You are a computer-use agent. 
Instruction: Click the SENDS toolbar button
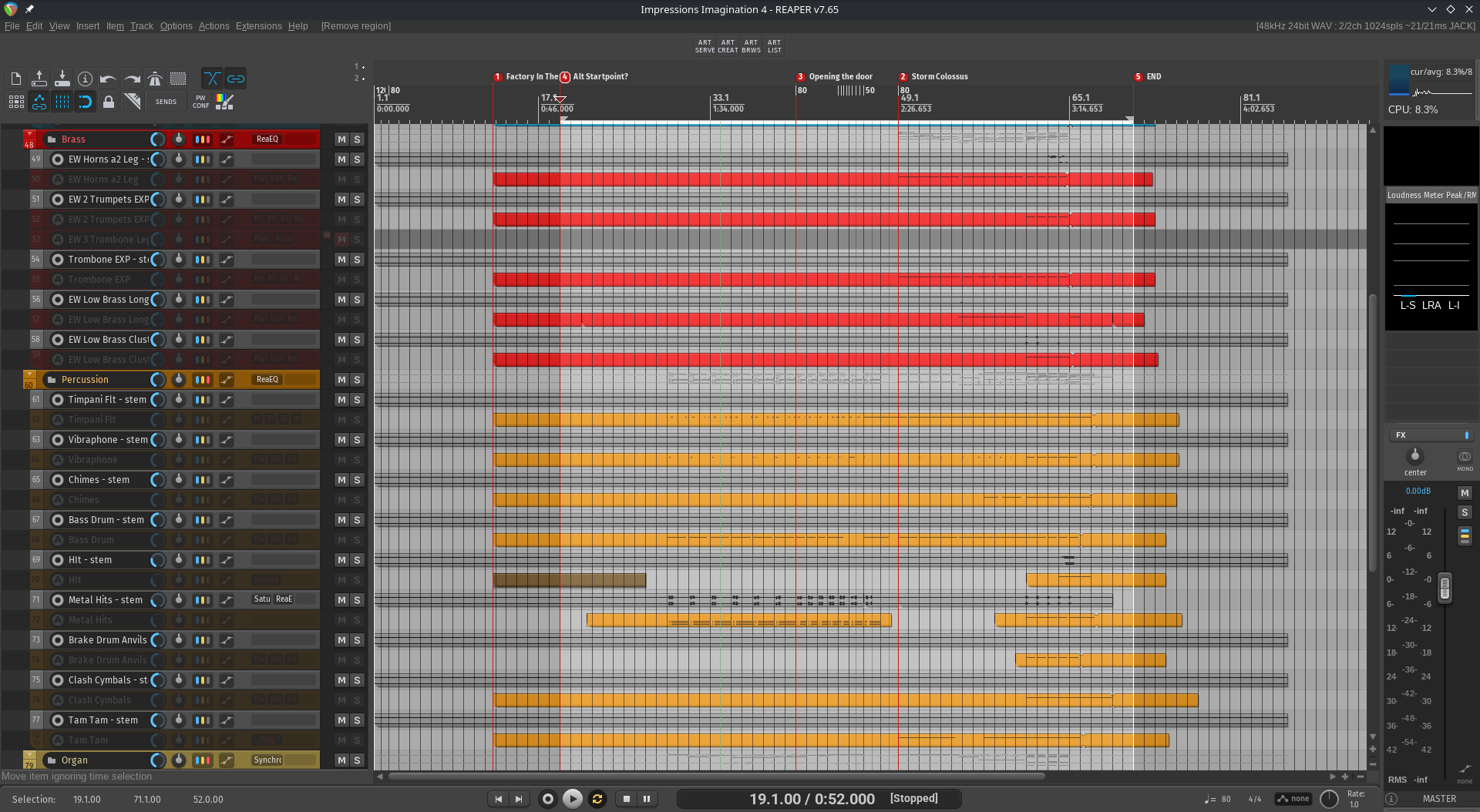(166, 102)
